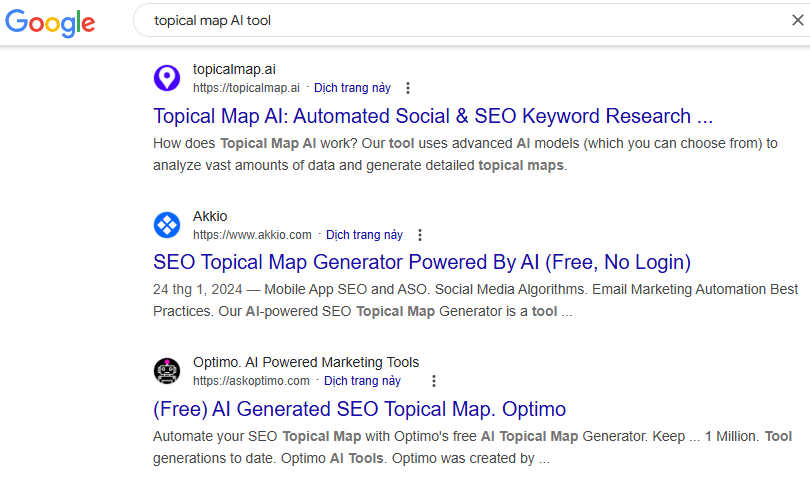Open the three-dot menu for topicalmap.ai result
This screenshot has width=810, height=479.
tap(408, 88)
